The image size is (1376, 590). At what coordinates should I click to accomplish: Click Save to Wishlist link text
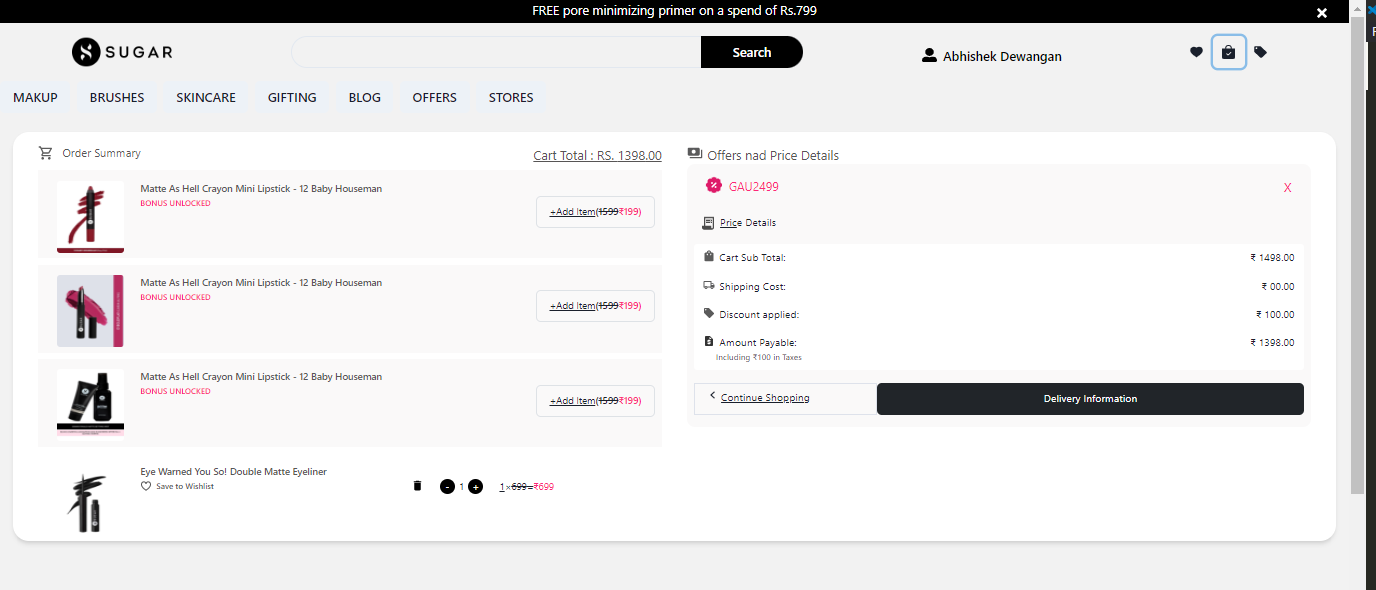coord(185,486)
